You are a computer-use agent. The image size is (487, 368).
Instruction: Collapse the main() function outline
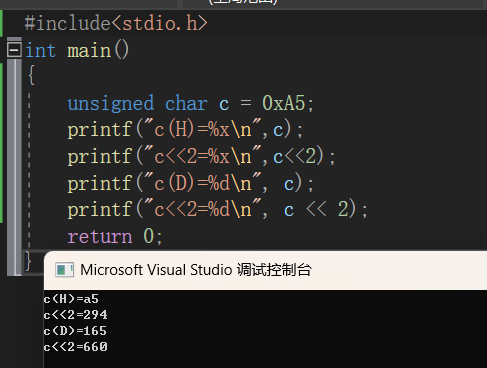tap(14, 50)
